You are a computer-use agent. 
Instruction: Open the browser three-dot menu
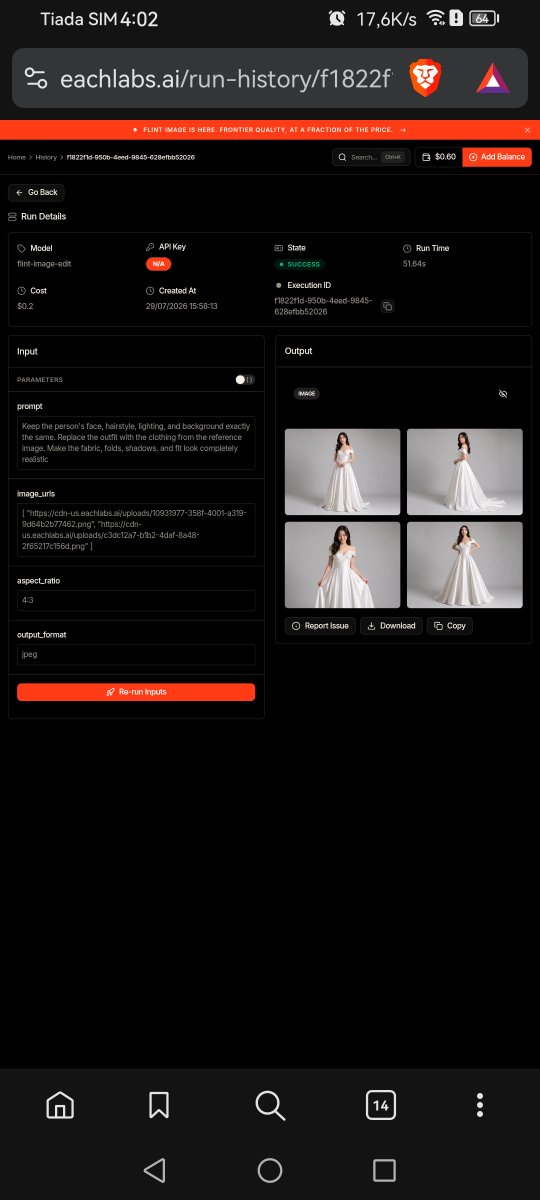481,1105
